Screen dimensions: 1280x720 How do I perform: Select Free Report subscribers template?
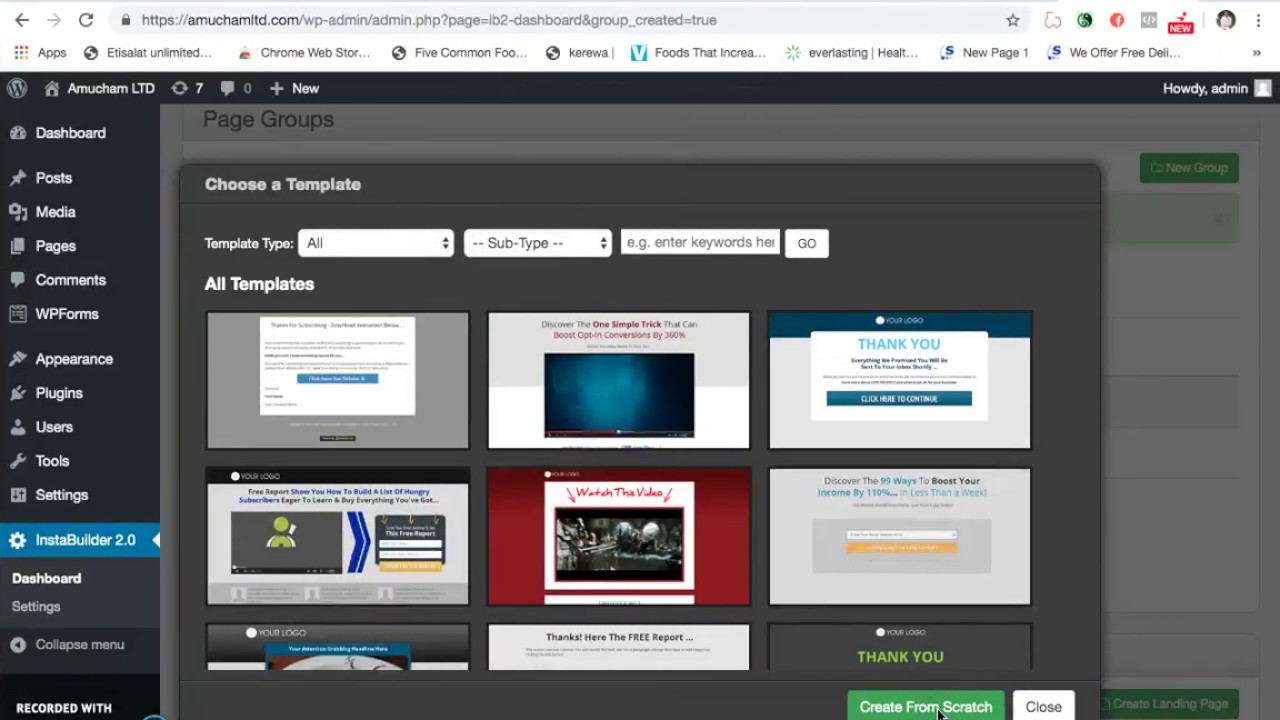pyautogui.click(x=338, y=536)
